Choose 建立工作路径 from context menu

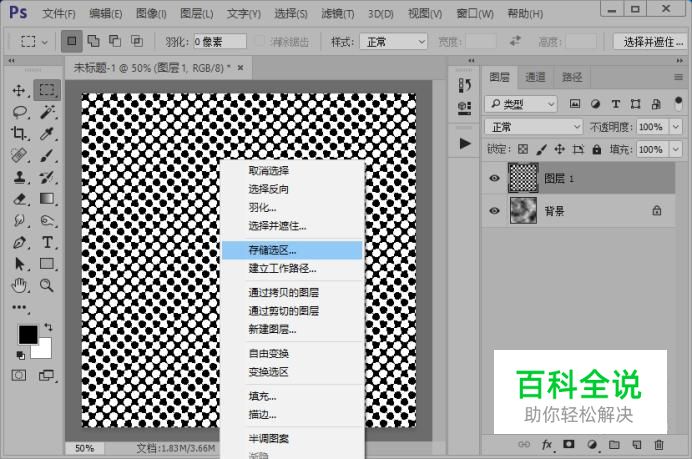[x=292, y=268]
